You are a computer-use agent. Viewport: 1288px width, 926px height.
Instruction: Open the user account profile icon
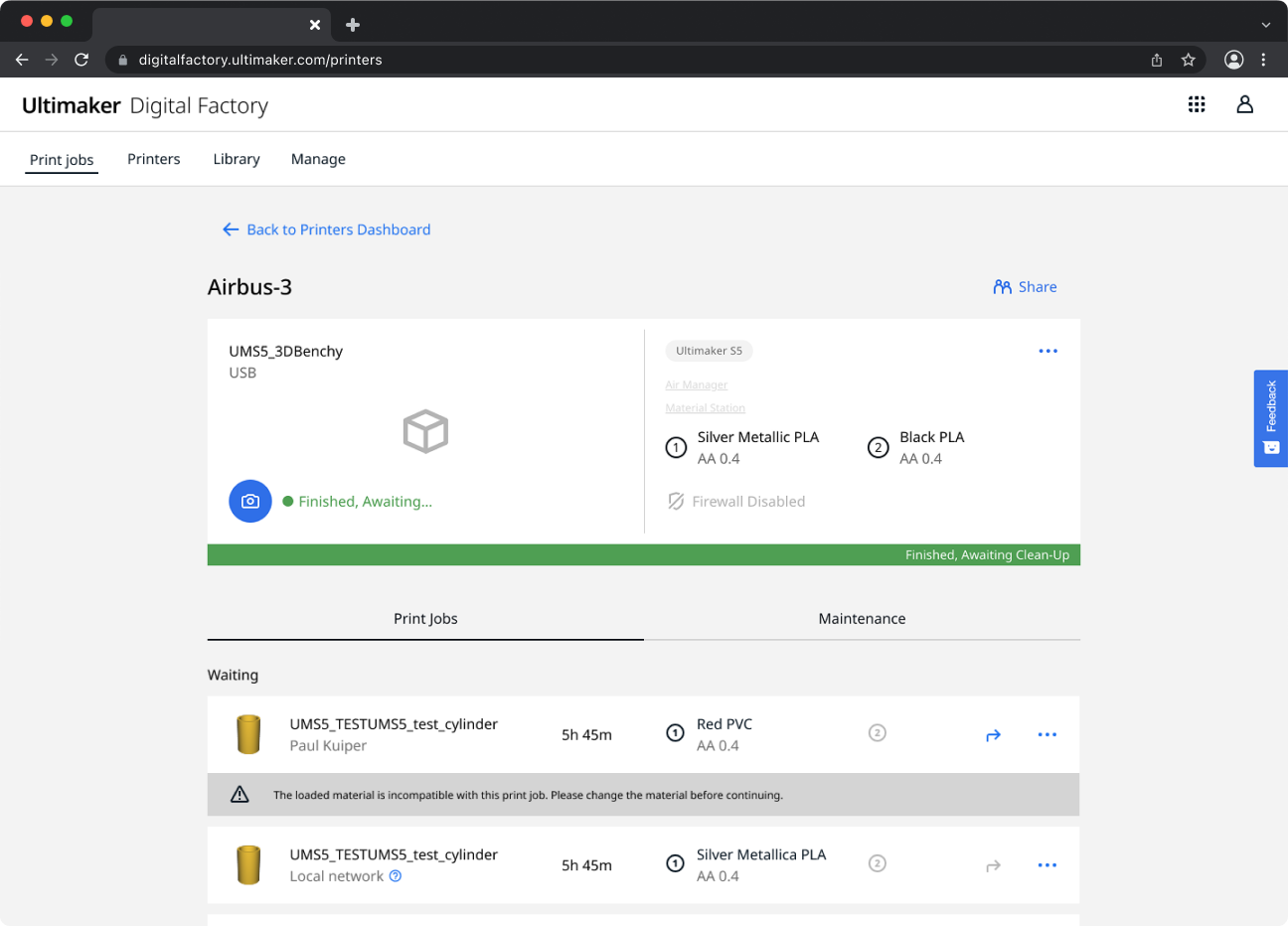1244,104
